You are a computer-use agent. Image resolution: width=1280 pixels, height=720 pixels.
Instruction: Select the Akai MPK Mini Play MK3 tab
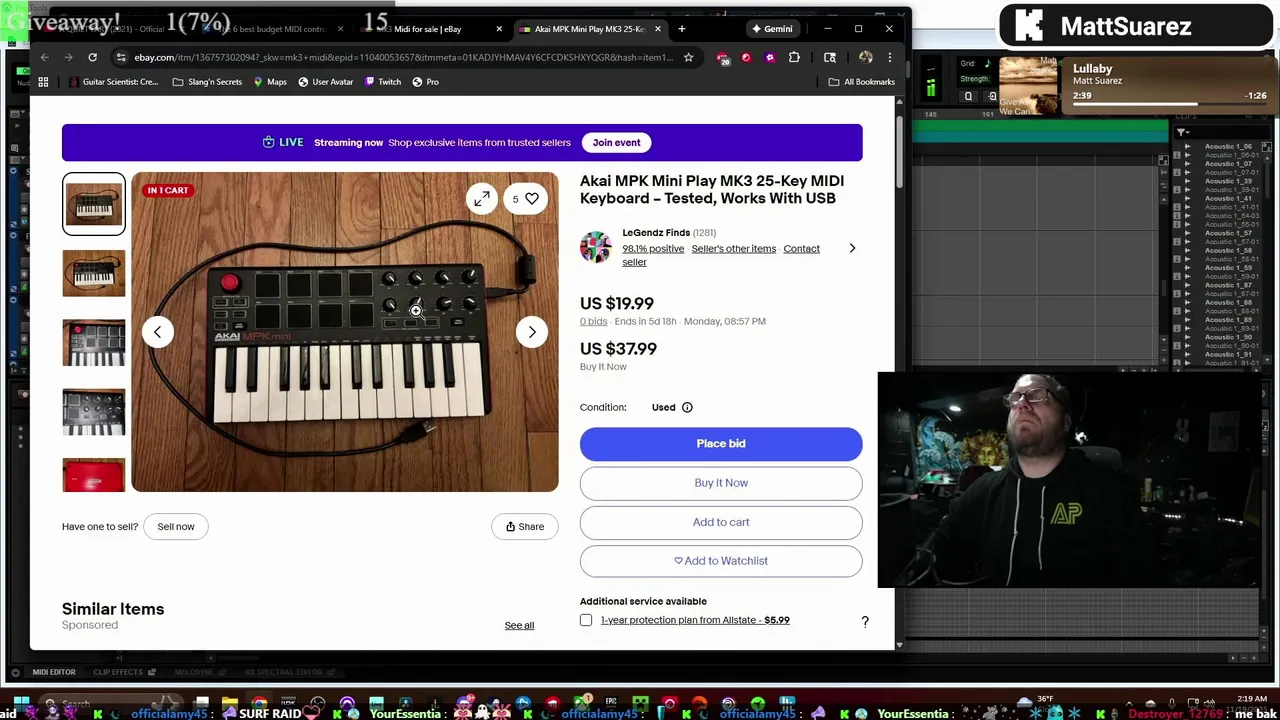[x=590, y=29]
